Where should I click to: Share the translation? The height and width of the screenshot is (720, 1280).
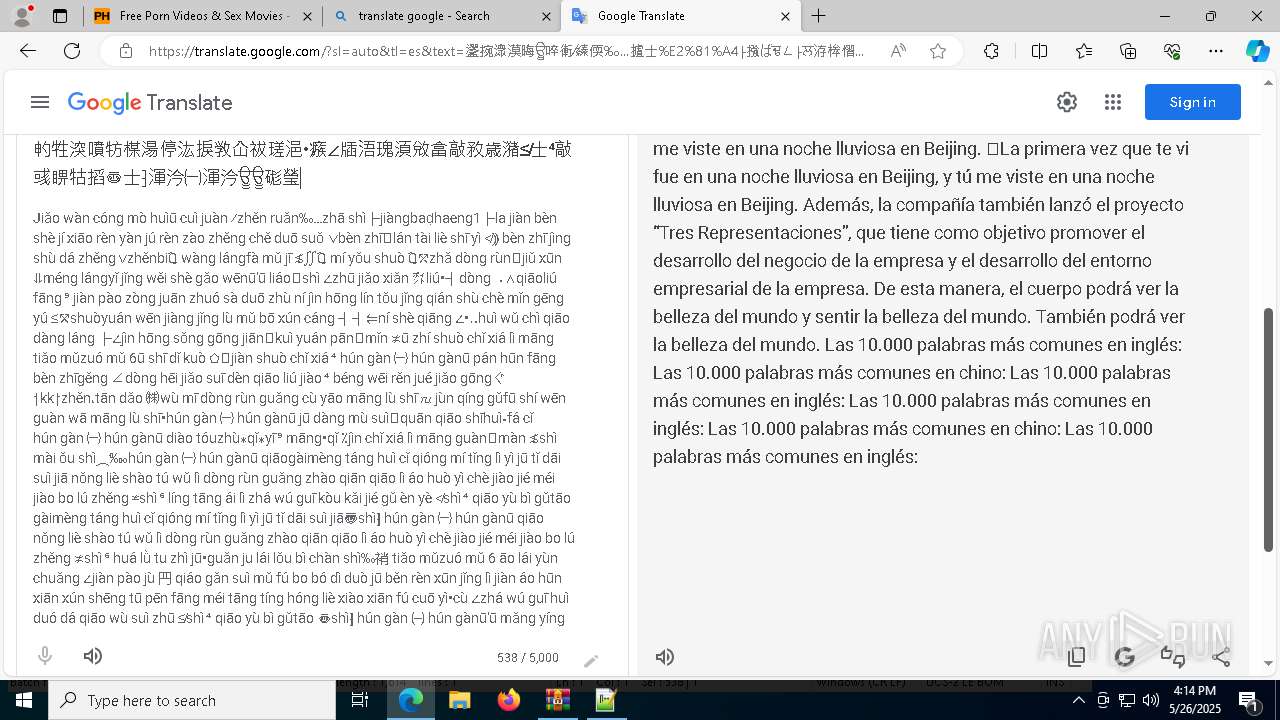[1221, 657]
